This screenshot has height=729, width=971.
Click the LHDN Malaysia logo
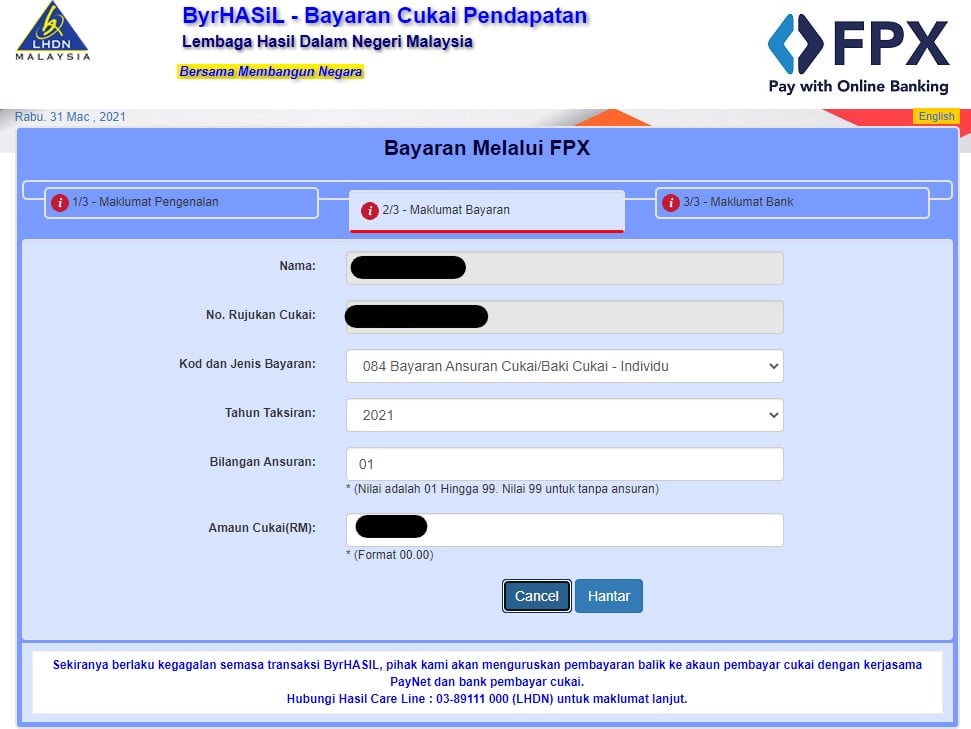tap(53, 31)
